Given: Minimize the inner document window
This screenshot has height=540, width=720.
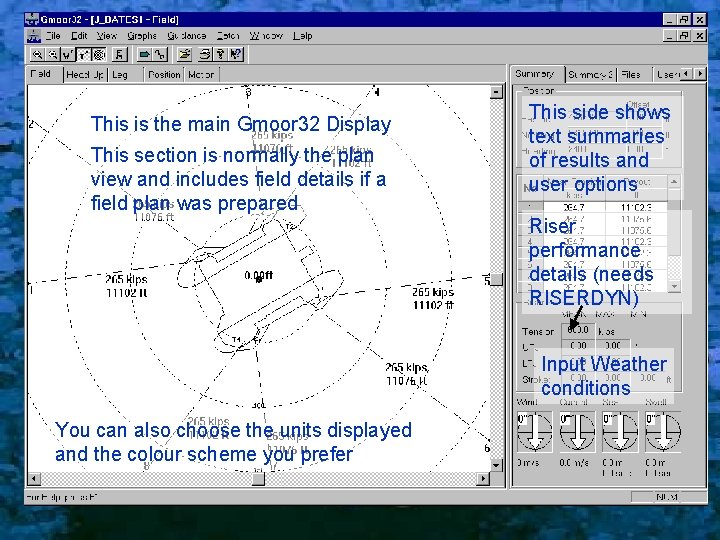Looking at the screenshot, I should pos(670,35).
